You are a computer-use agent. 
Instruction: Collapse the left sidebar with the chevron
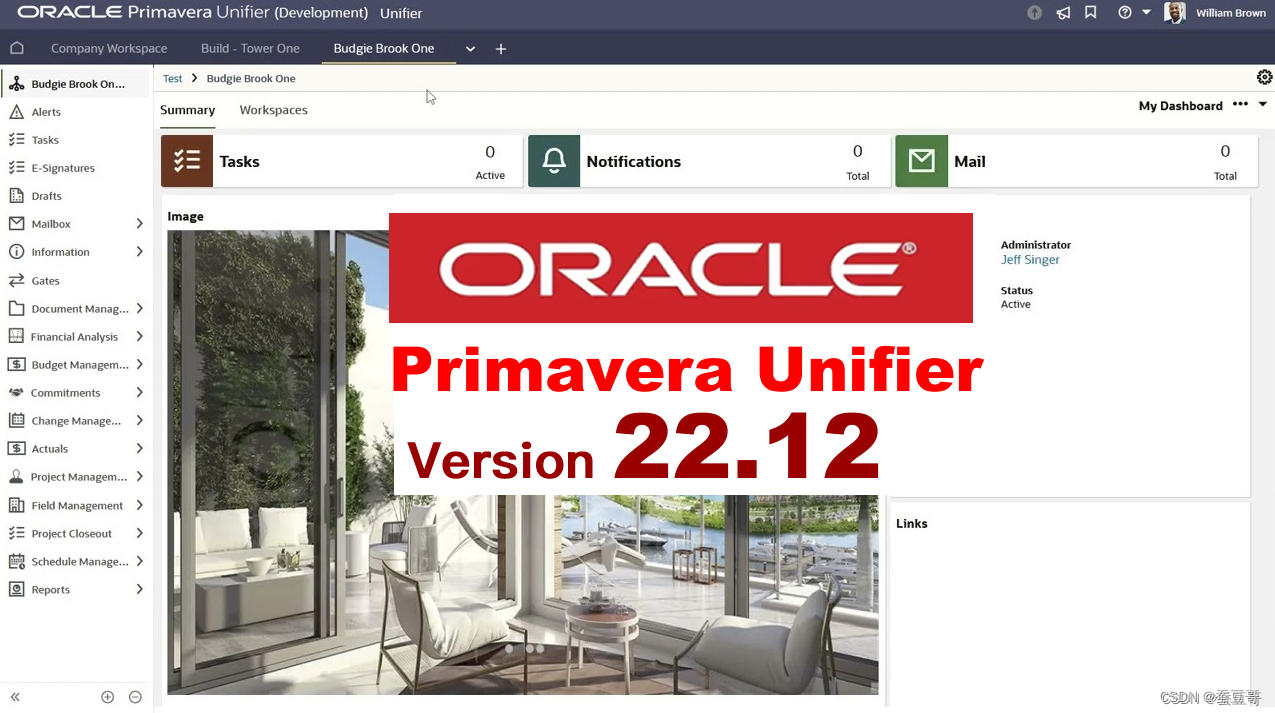(14, 697)
